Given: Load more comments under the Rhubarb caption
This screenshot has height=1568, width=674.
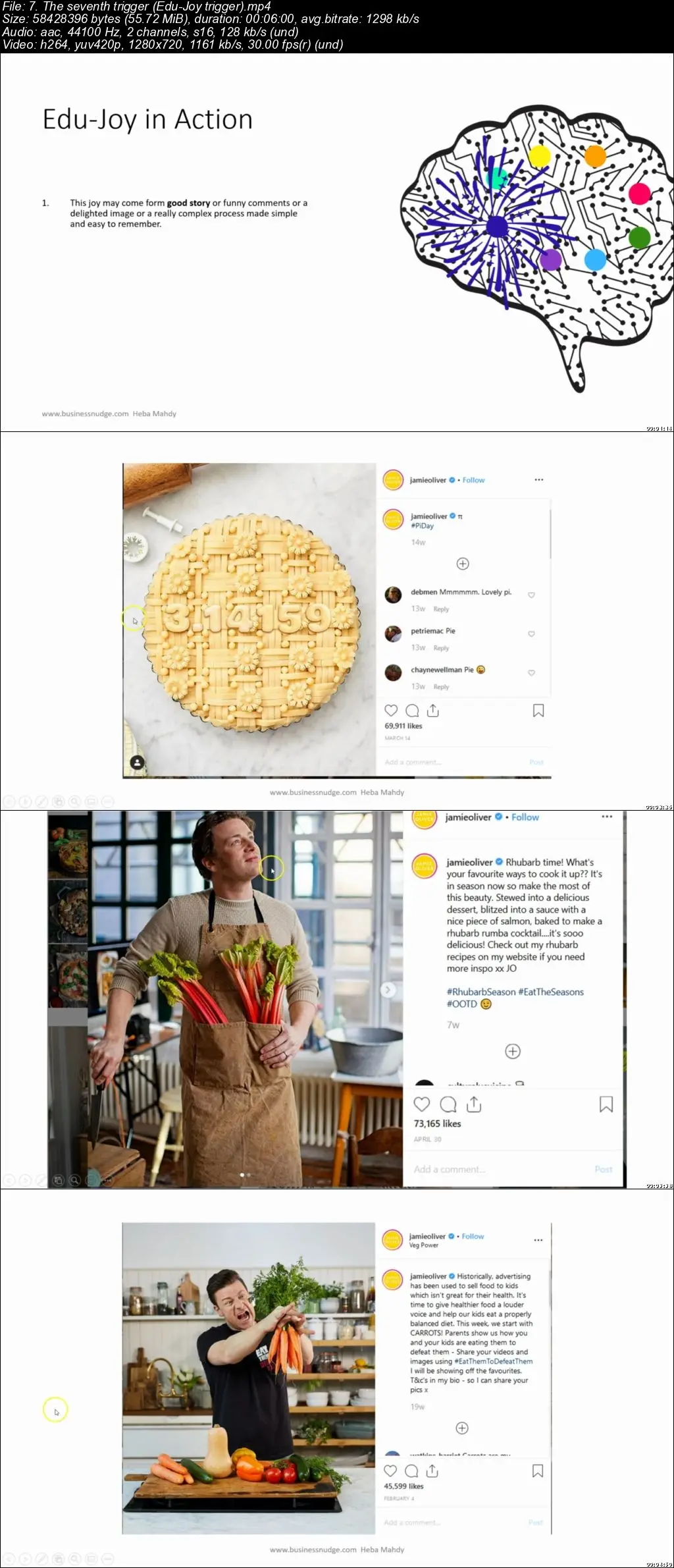Looking at the screenshot, I should point(513,1051).
